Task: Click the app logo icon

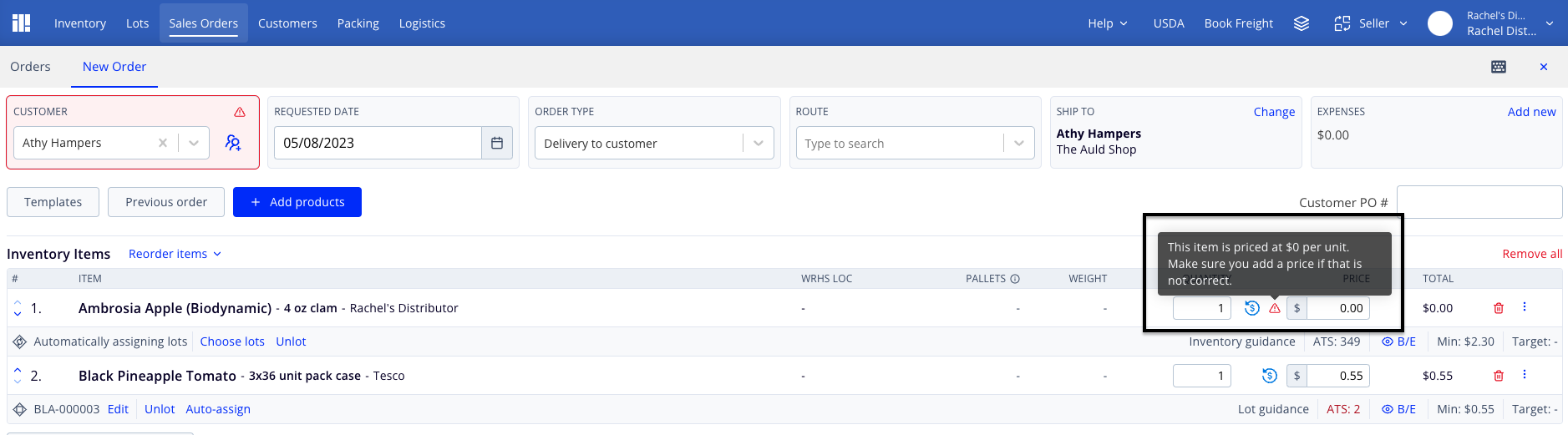Action: coord(22,23)
